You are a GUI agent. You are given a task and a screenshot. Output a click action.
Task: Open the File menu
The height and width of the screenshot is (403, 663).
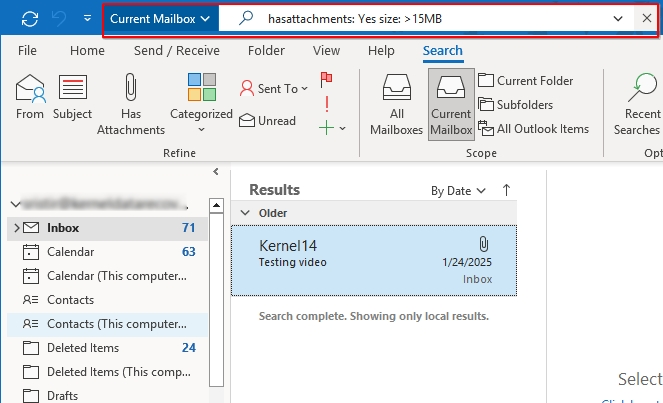(27, 51)
